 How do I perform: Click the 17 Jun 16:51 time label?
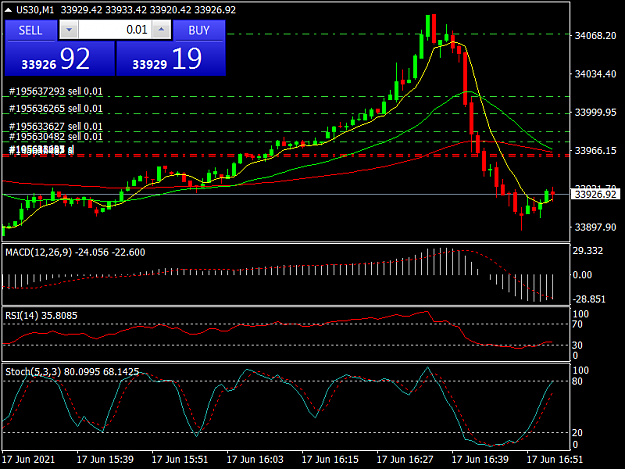[x=555, y=459]
